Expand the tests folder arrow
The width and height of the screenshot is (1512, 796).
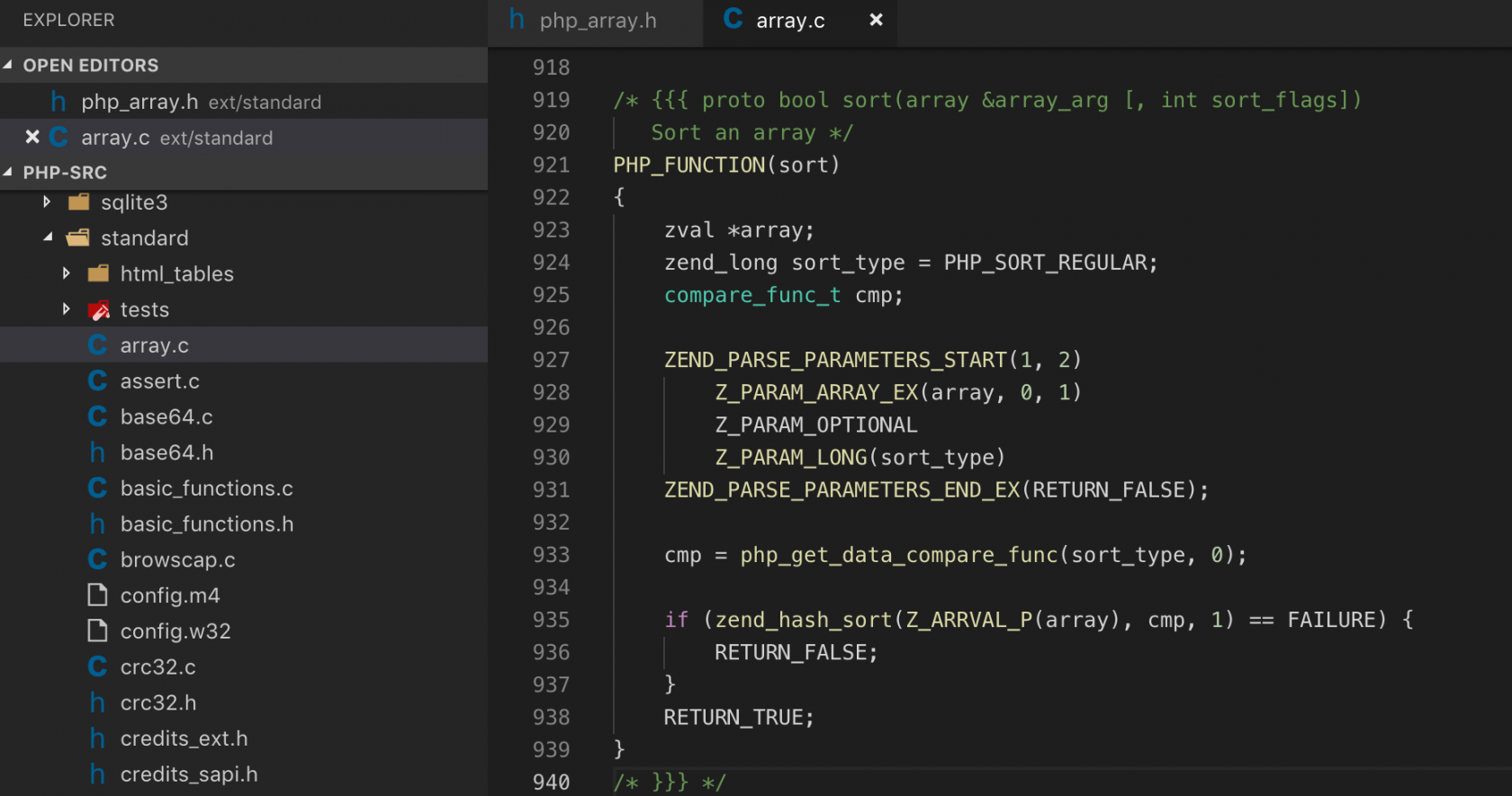pyautogui.click(x=67, y=309)
